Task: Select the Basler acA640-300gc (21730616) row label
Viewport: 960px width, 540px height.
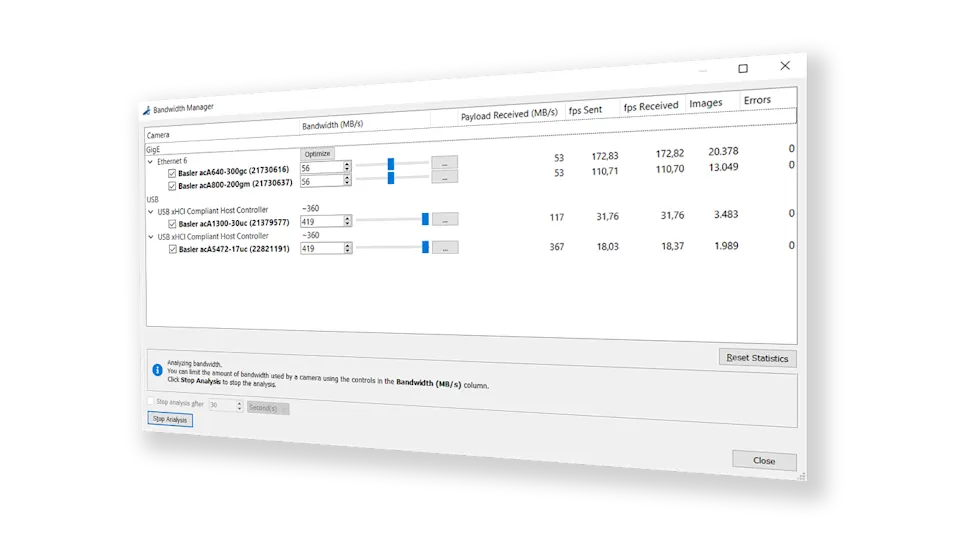Action: coord(233,171)
